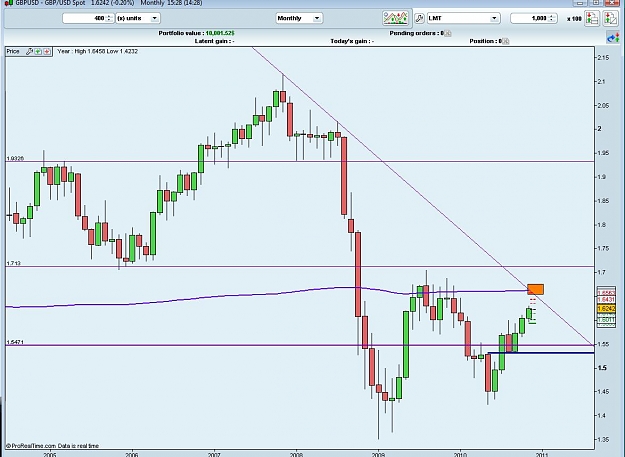Click Portfolio value 10,001.52$ text
Viewport: 625px width, 457px height.
coord(197,33)
